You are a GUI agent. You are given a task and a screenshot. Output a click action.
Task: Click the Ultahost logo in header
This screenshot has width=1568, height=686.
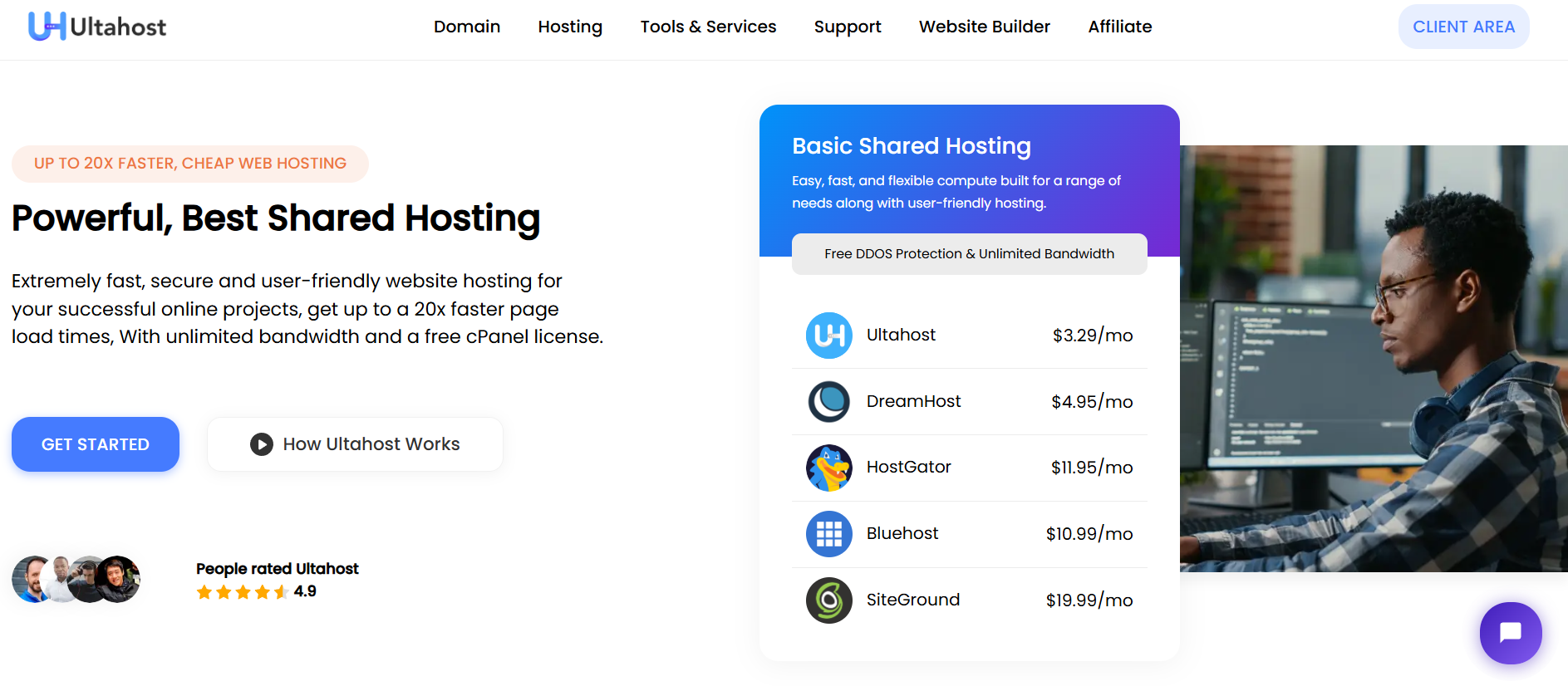point(97,27)
